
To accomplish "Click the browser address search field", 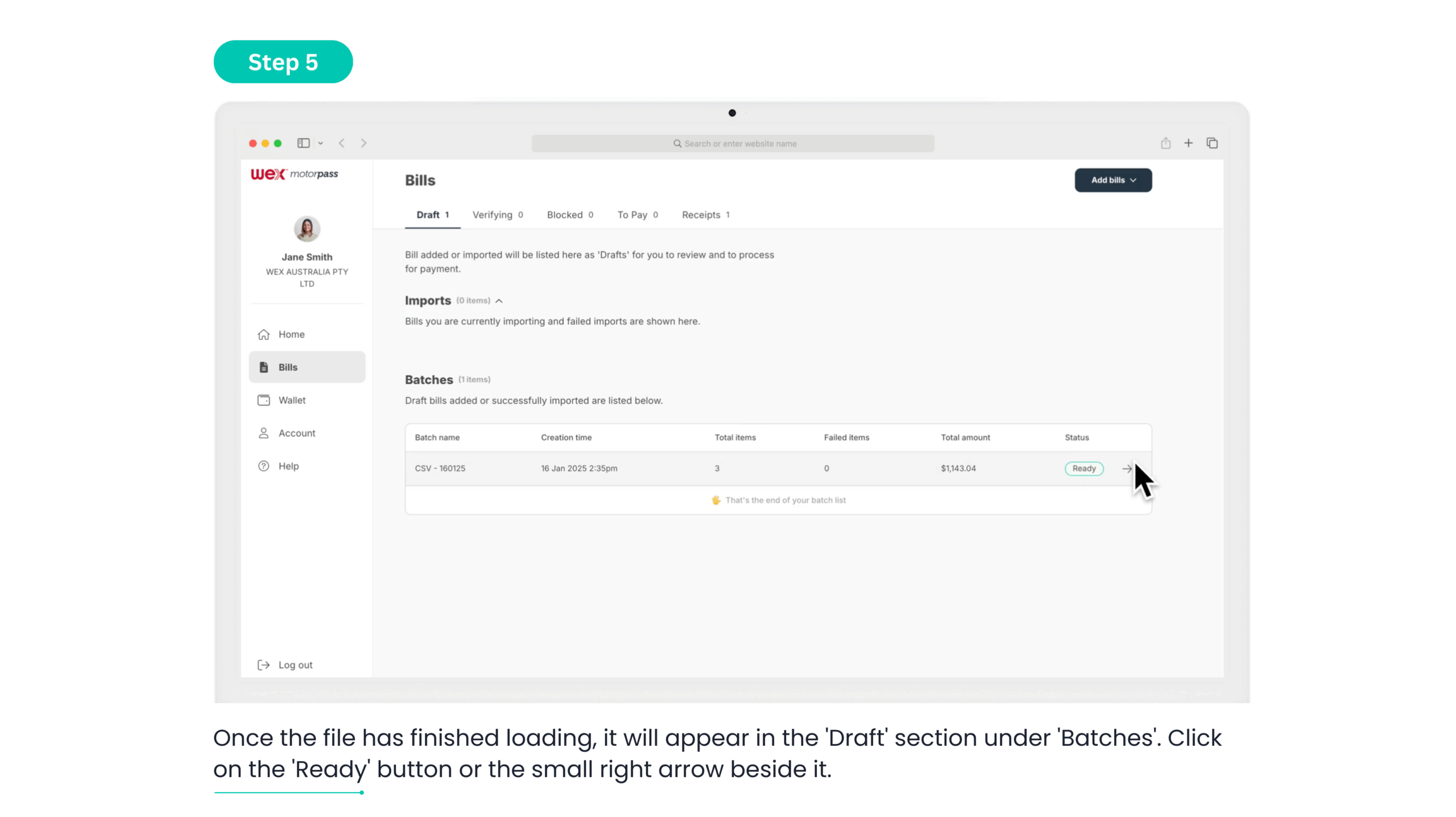I will pyautogui.click(x=733, y=143).
